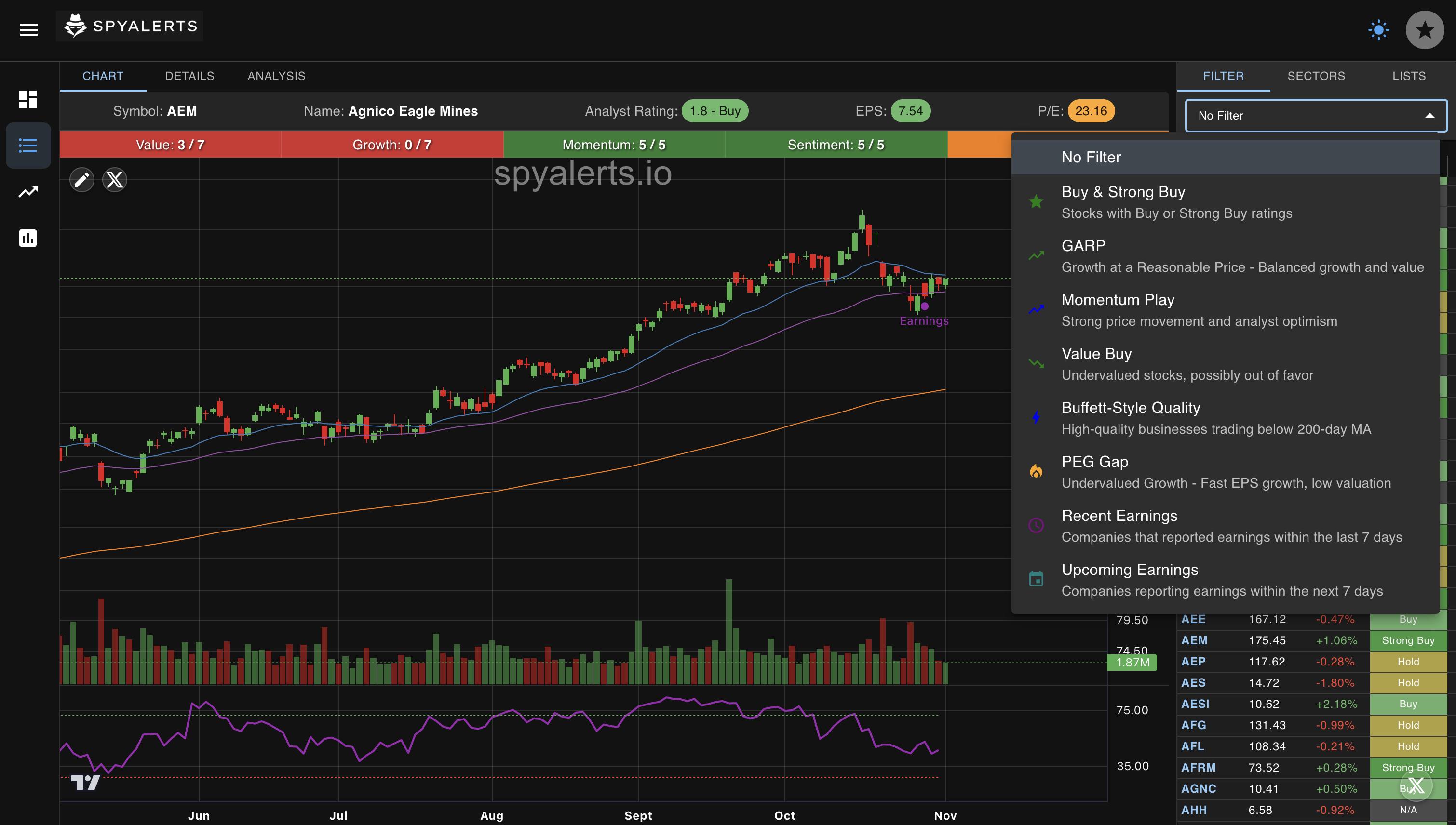Select the watchlist list icon in sidebar

[28, 146]
